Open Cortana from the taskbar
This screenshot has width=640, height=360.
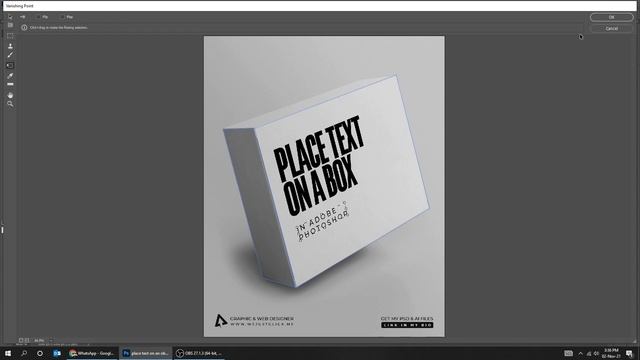tap(40, 353)
